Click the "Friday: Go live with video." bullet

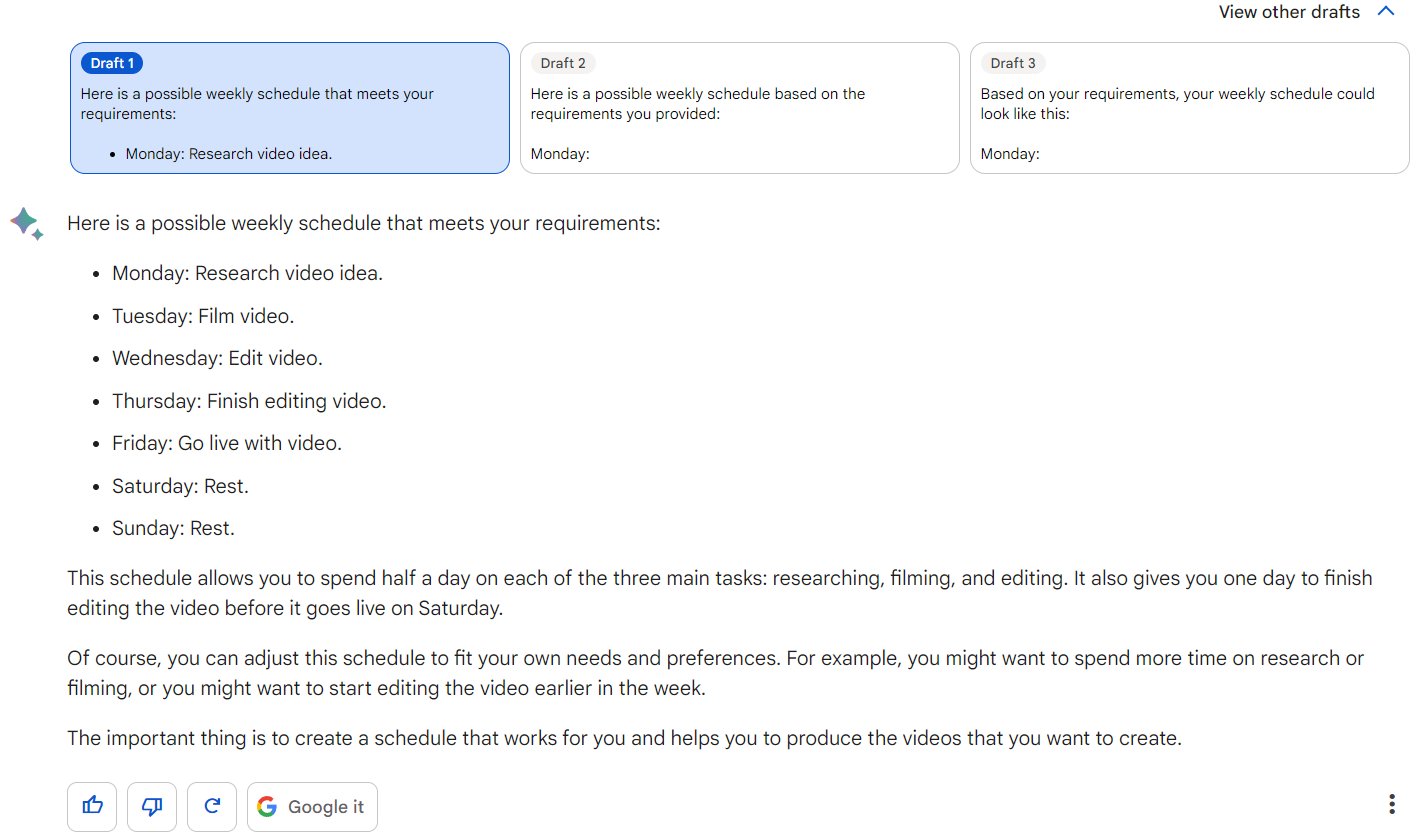[x=227, y=443]
